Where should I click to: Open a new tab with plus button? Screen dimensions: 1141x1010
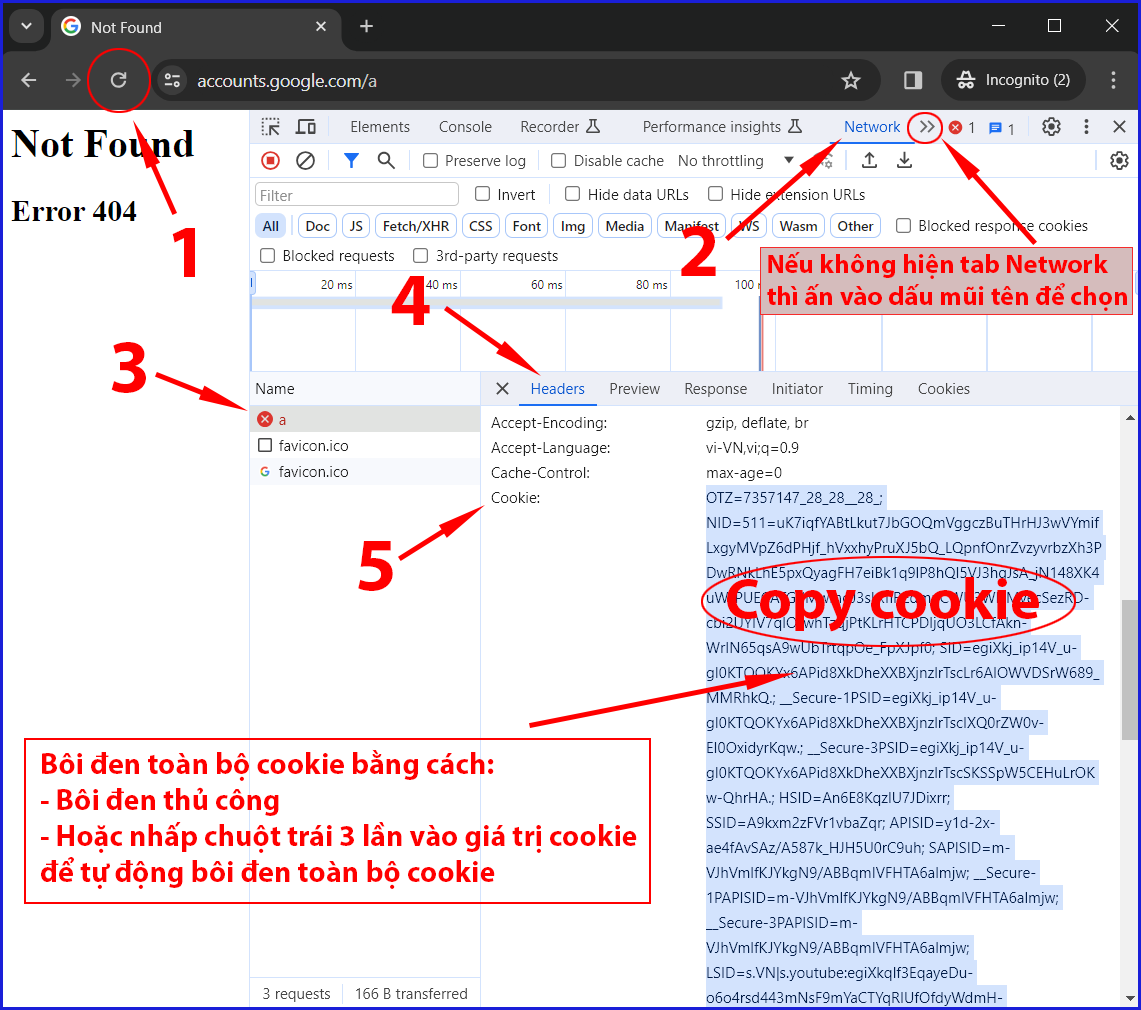(366, 27)
